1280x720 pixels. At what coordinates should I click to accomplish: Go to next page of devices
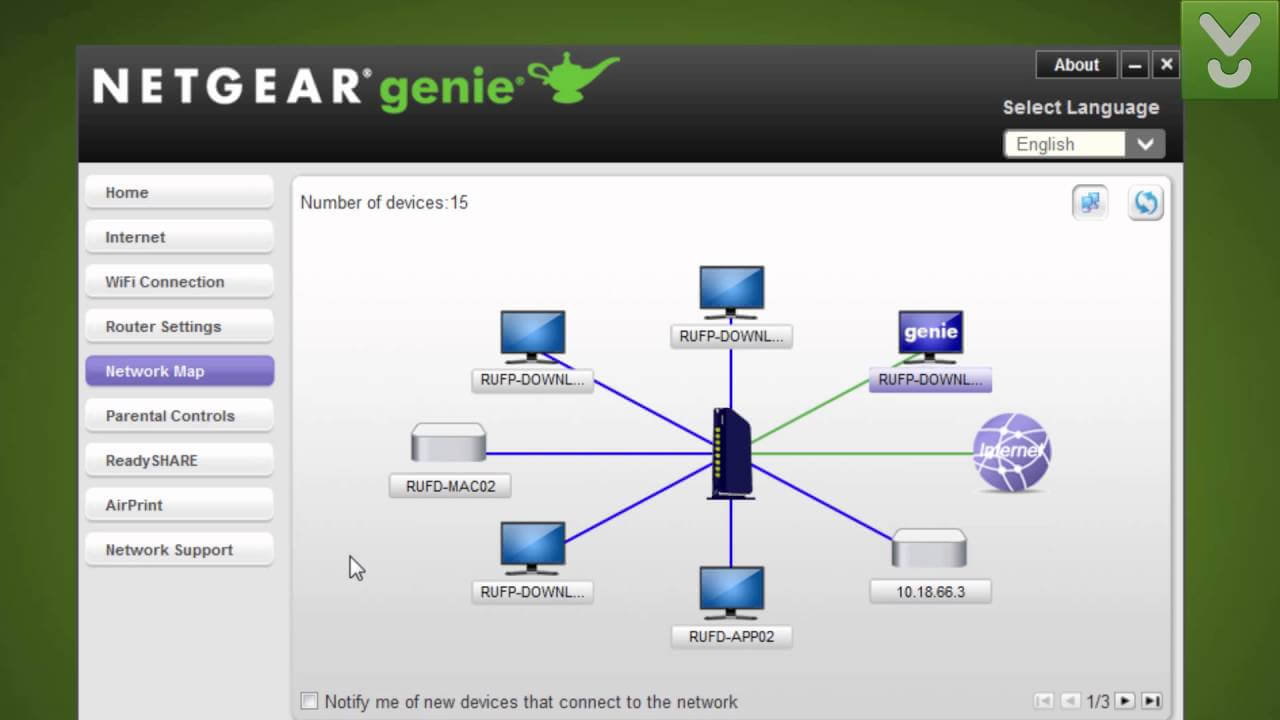tap(1125, 702)
